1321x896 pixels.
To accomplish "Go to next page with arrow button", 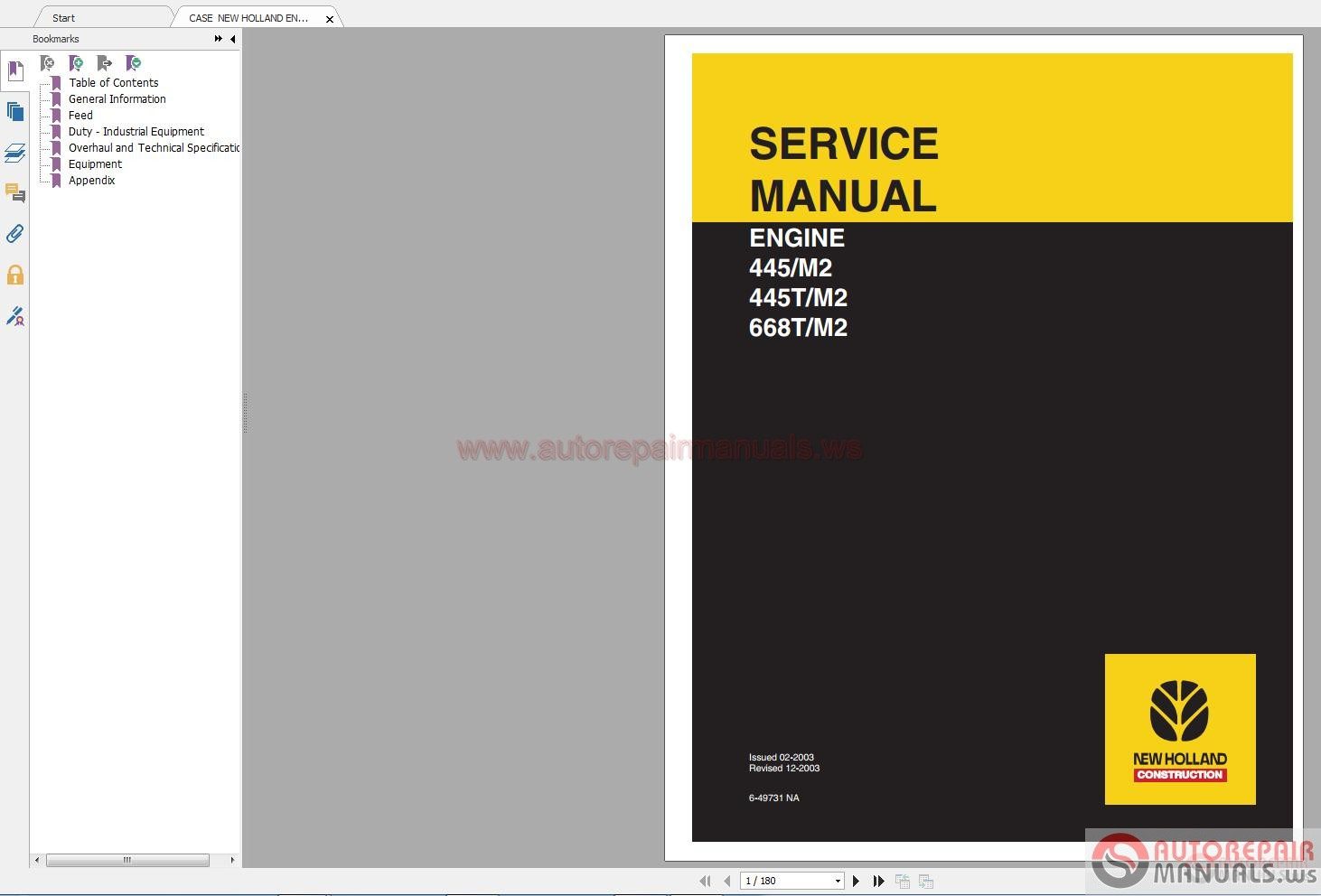I will pos(856,881).
